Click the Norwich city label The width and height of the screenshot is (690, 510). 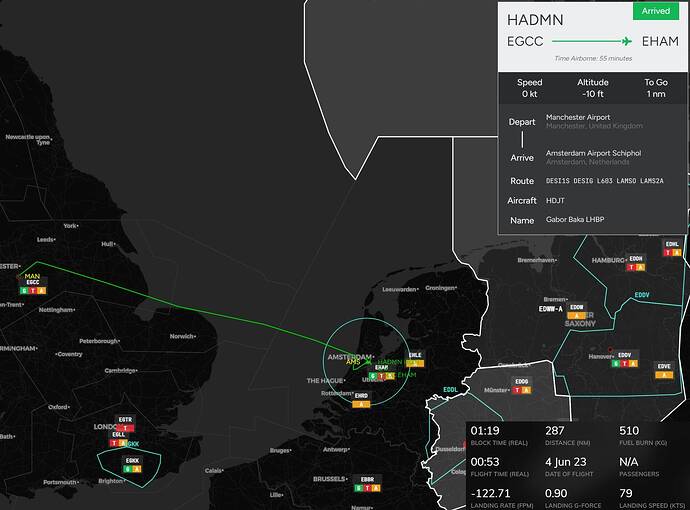point(182,336)
